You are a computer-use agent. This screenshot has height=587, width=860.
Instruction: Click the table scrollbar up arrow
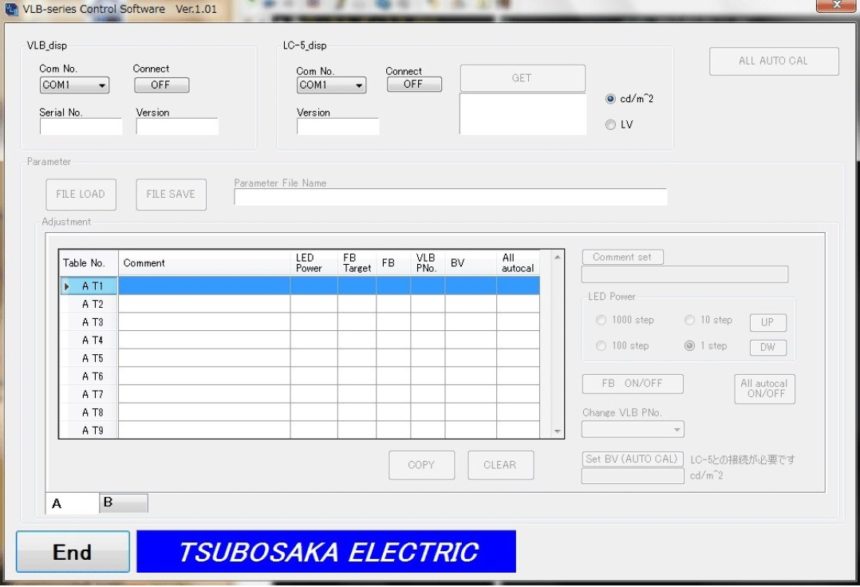coord(557,257)
